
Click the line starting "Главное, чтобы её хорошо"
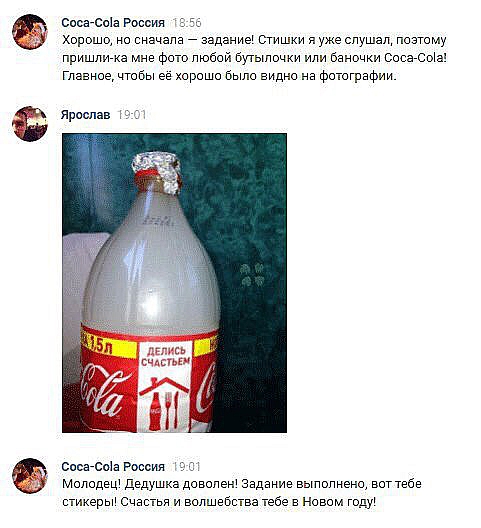point(229,76)
